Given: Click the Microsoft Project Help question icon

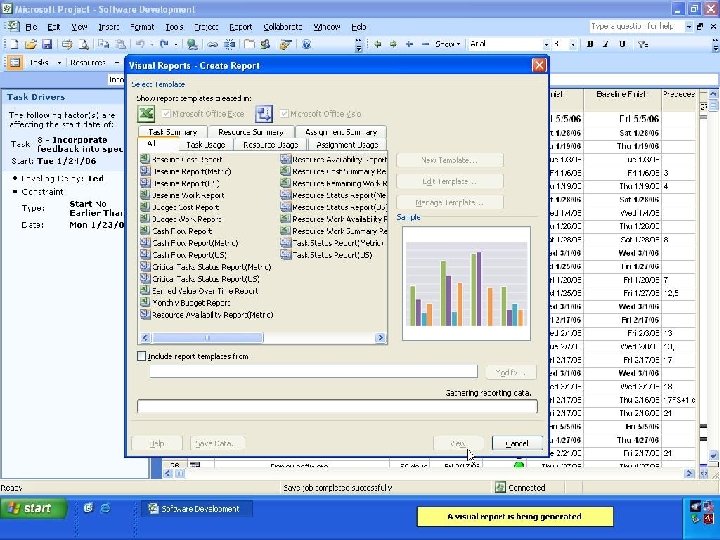Looking at the screenshot, I should pyautogui.click(x=307, y=44).
